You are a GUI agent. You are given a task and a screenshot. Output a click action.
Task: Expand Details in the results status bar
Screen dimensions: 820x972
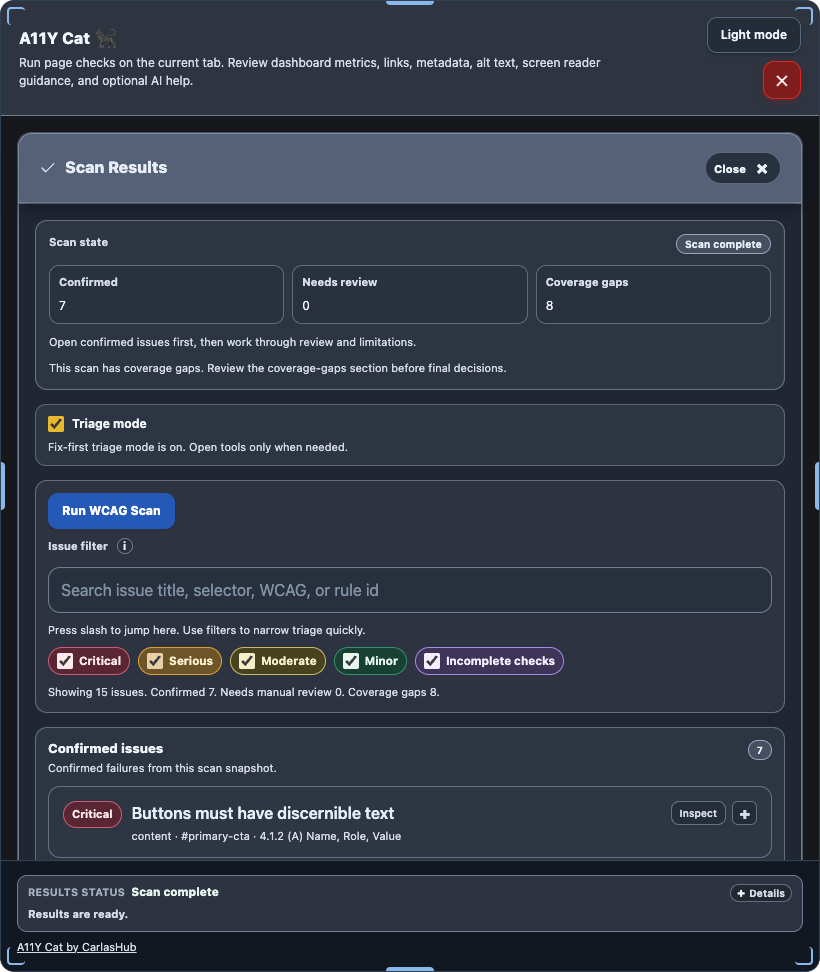click(x=760, y=893)
